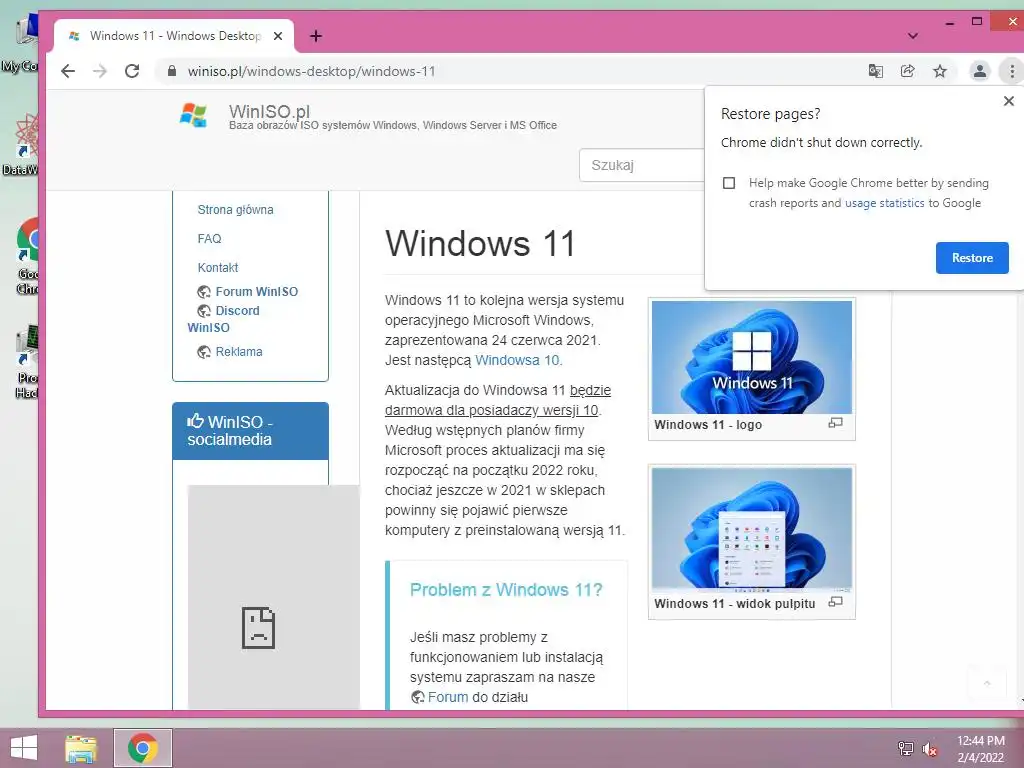1024x768 pixels.
Task: Close the Windows 11 tab
Action: point(278,36)
